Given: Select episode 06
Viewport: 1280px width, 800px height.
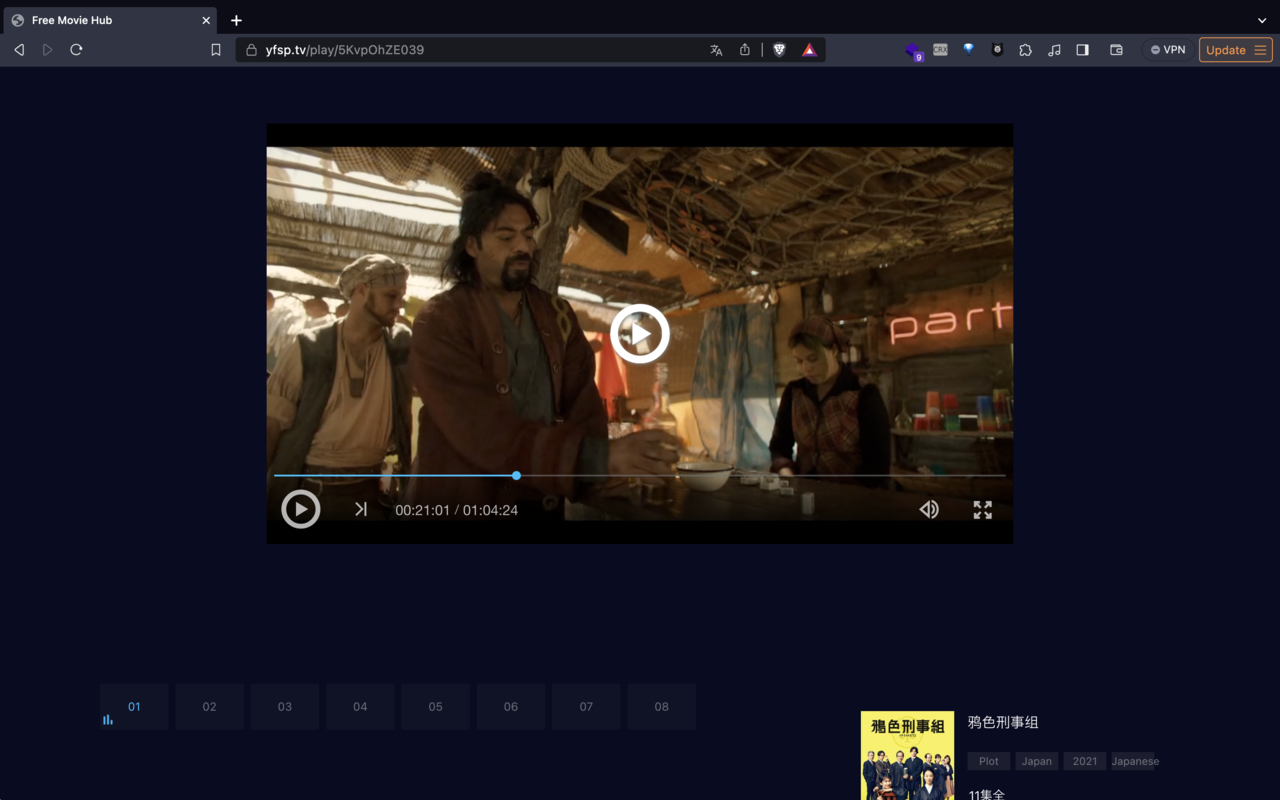Looking at the screenshot, I should click(x=511, y=707).
